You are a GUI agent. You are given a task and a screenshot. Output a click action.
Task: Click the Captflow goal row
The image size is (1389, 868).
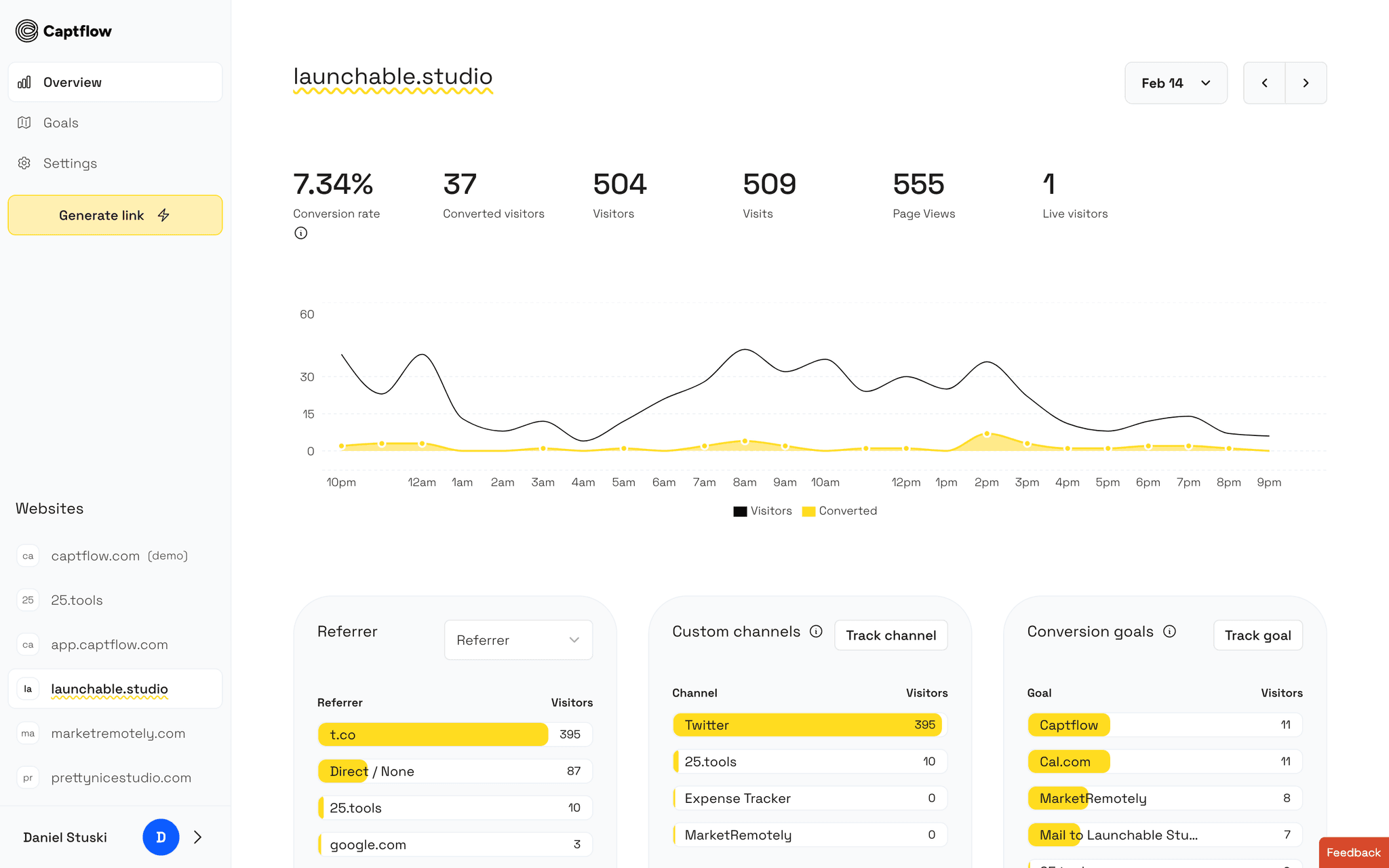click(1165, 725)
